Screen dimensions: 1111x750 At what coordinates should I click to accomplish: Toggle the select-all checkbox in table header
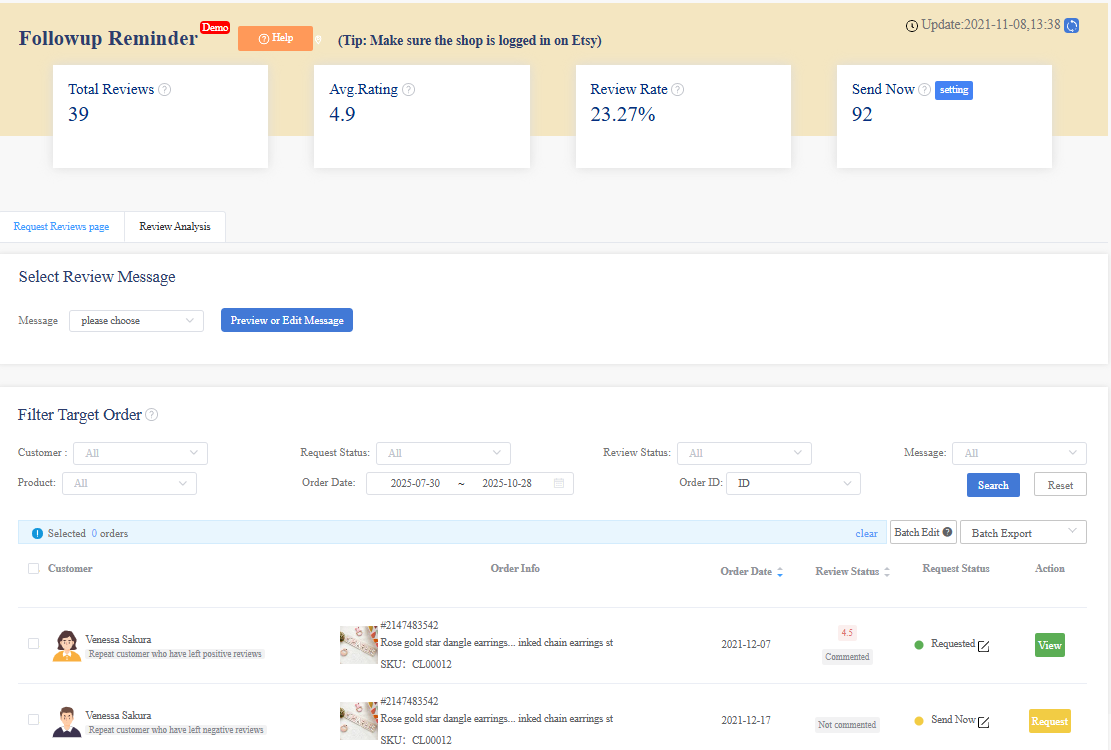pos(33,568)
